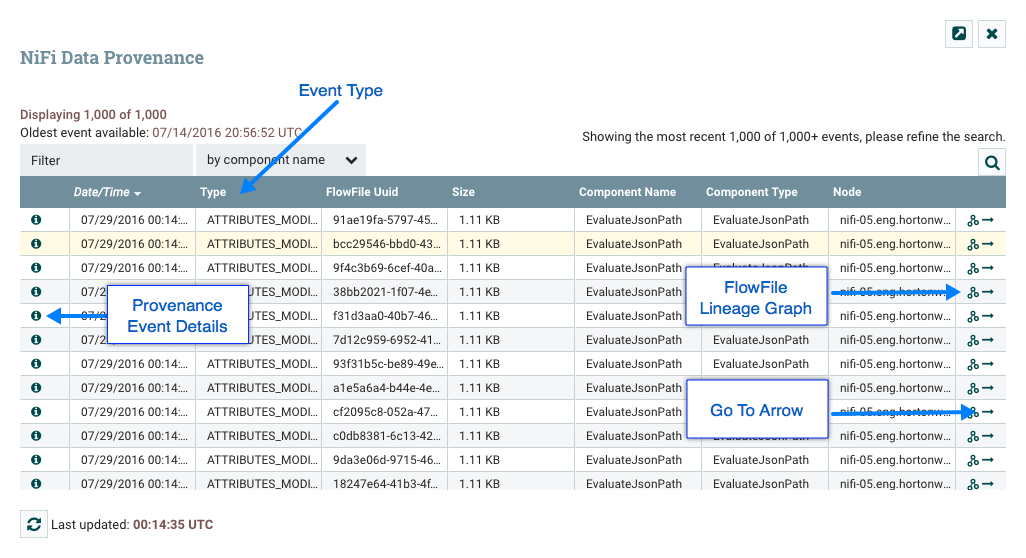Expand the 'by component name' filter dropdown
Image resolution: width=1026 pixels, height=558 pixels.
[x=281, y=160]
